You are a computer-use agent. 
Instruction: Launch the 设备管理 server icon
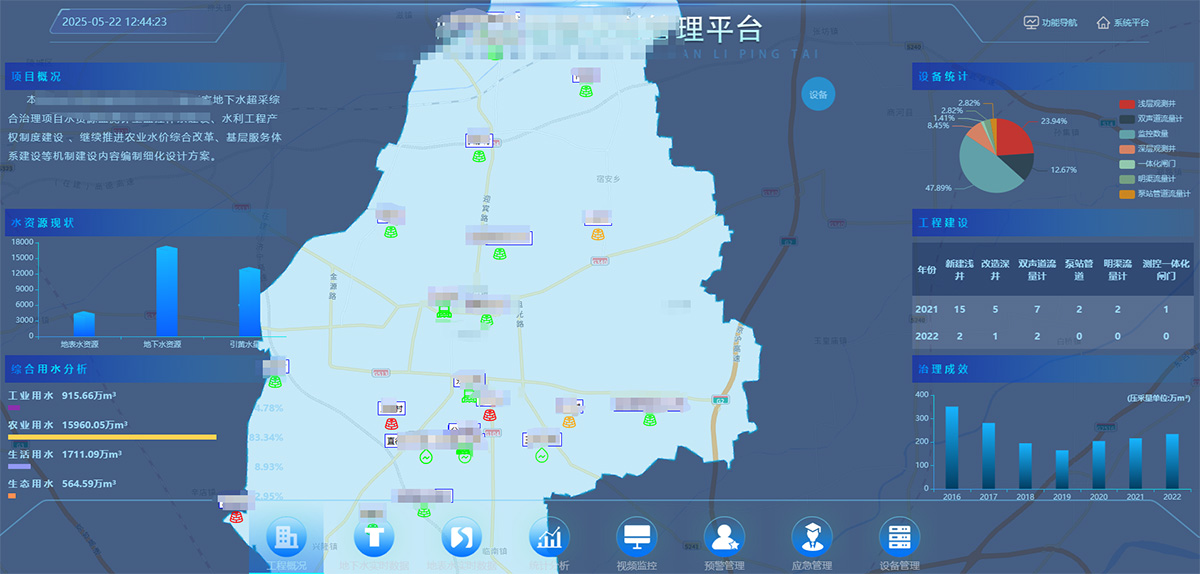pyautogui.click(x=899, y=537)
